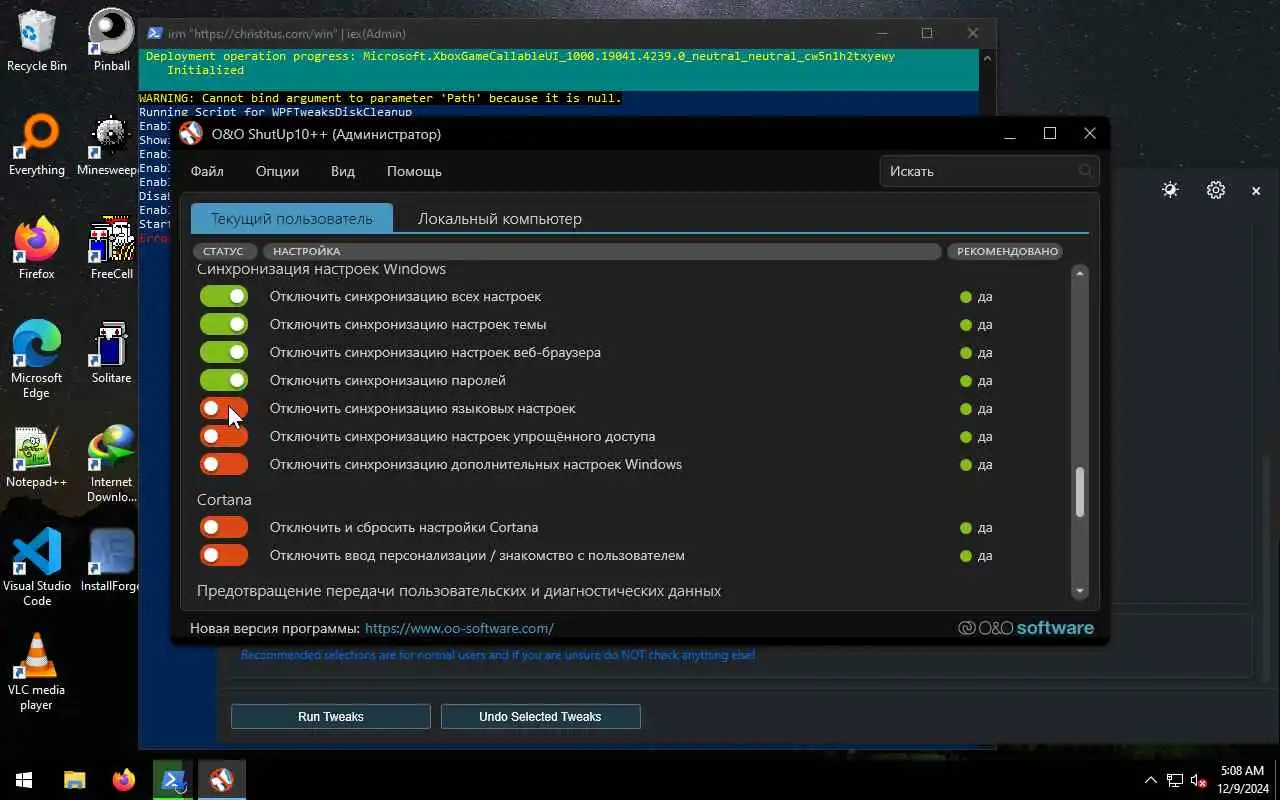The image size is (1280, 800).
Task: Click the Undo Selected Tweaks button
Action: (540, 716)
